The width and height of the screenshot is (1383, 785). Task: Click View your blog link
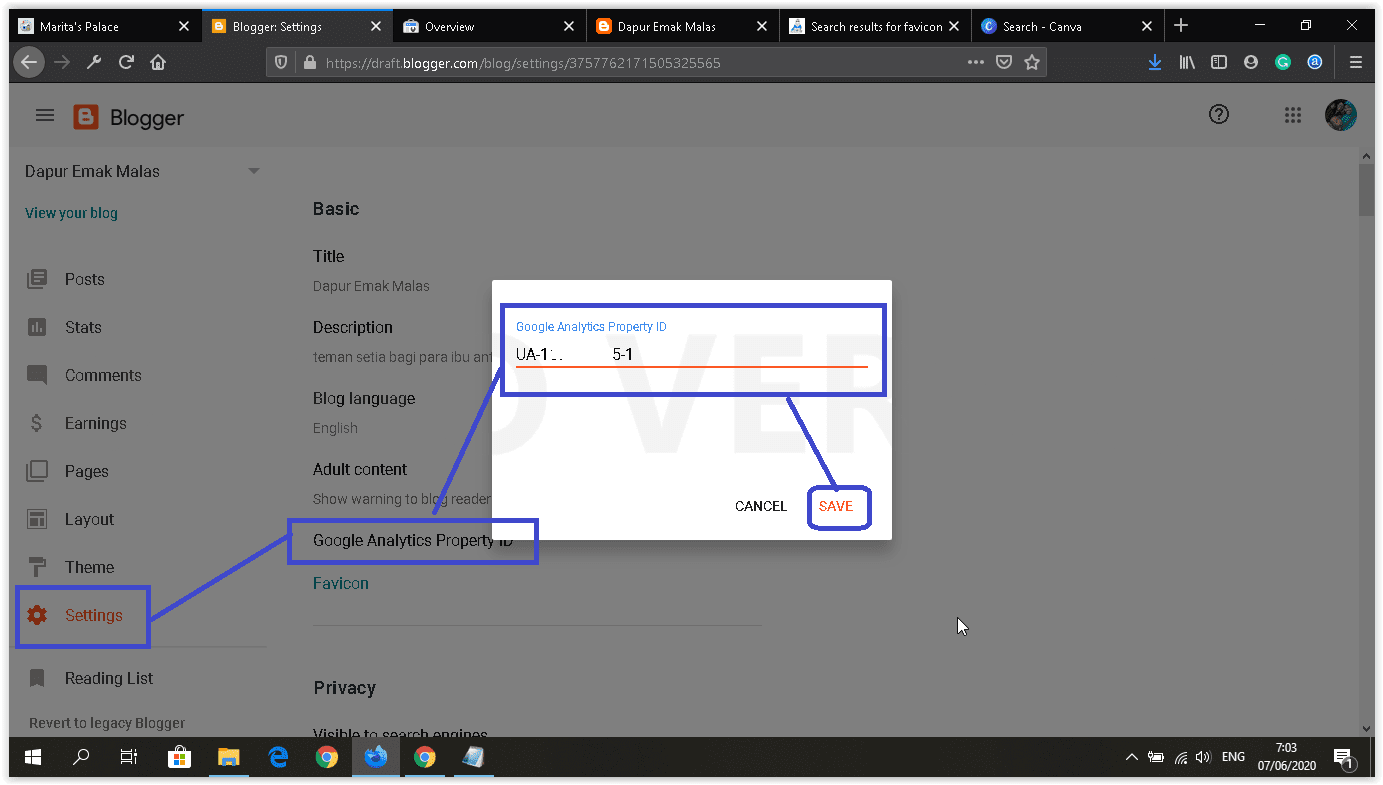[71, 213]
